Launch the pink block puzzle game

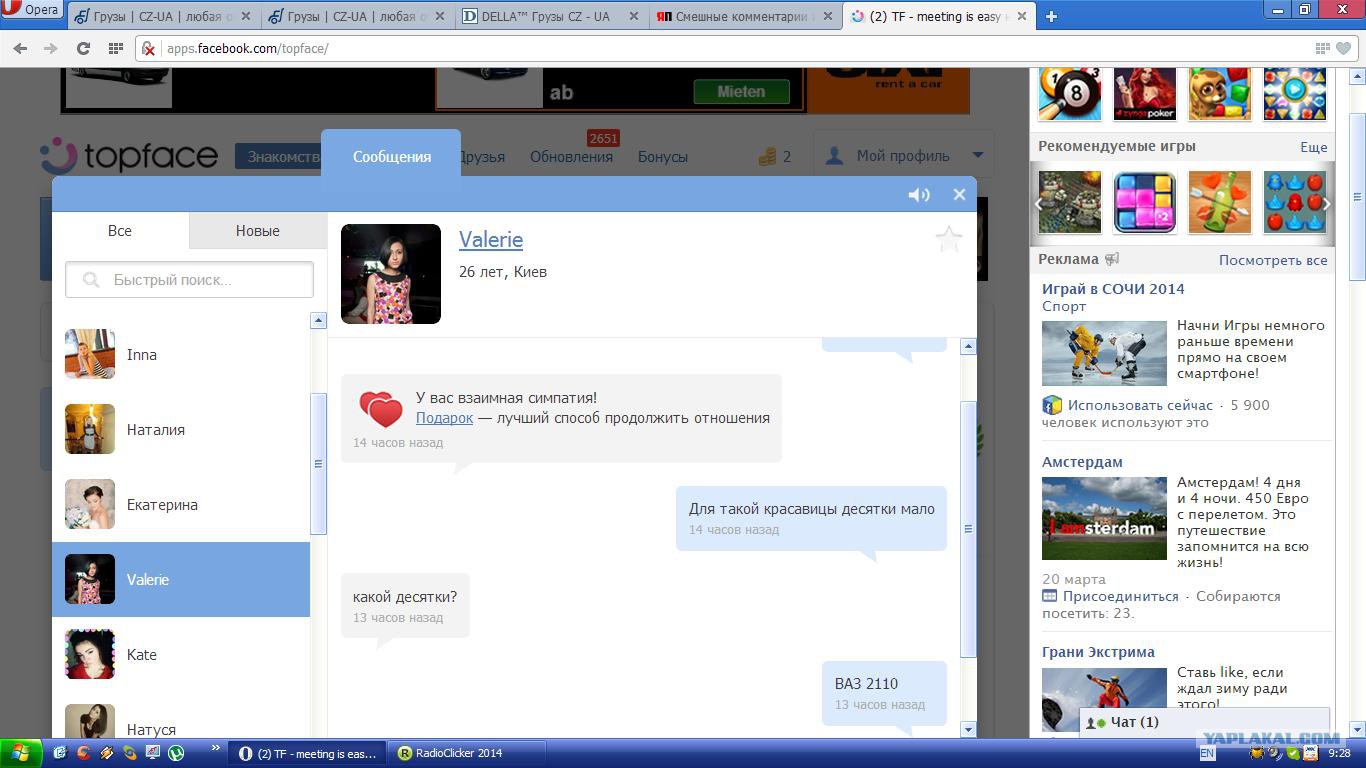pyautogui.click(x=1145, y=202)
